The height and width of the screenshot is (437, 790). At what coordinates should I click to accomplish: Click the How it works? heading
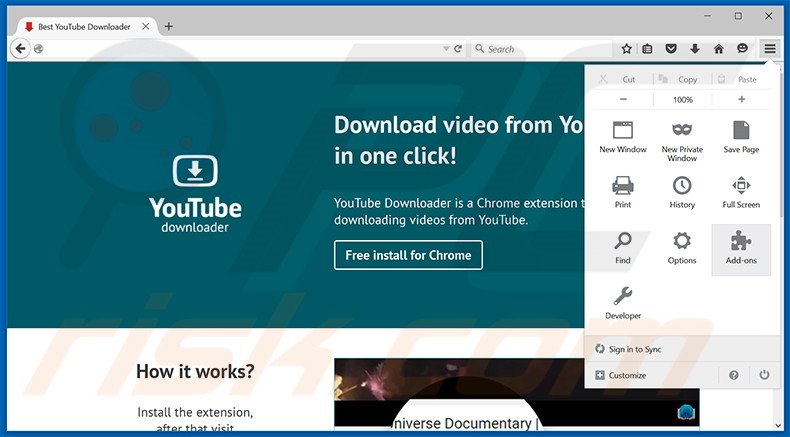[x=195, y=371]
